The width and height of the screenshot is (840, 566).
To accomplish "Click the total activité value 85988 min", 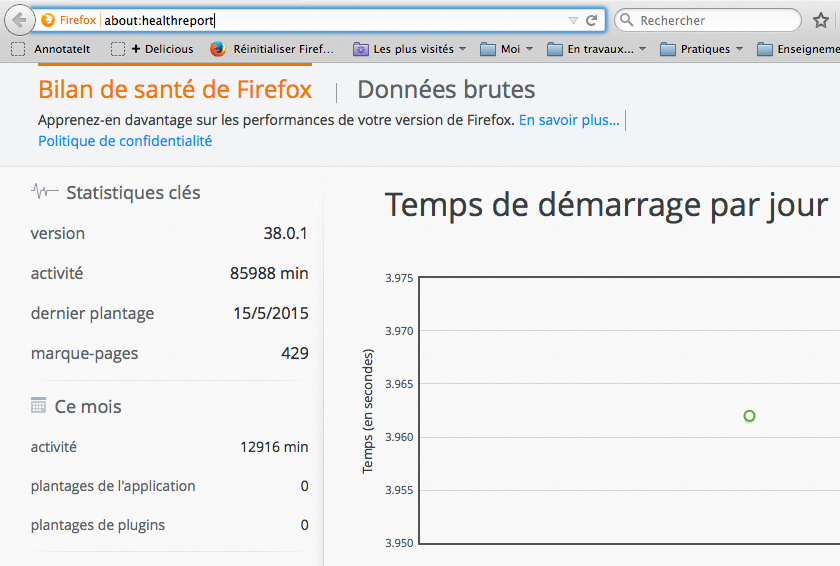I will coord(269,273).
